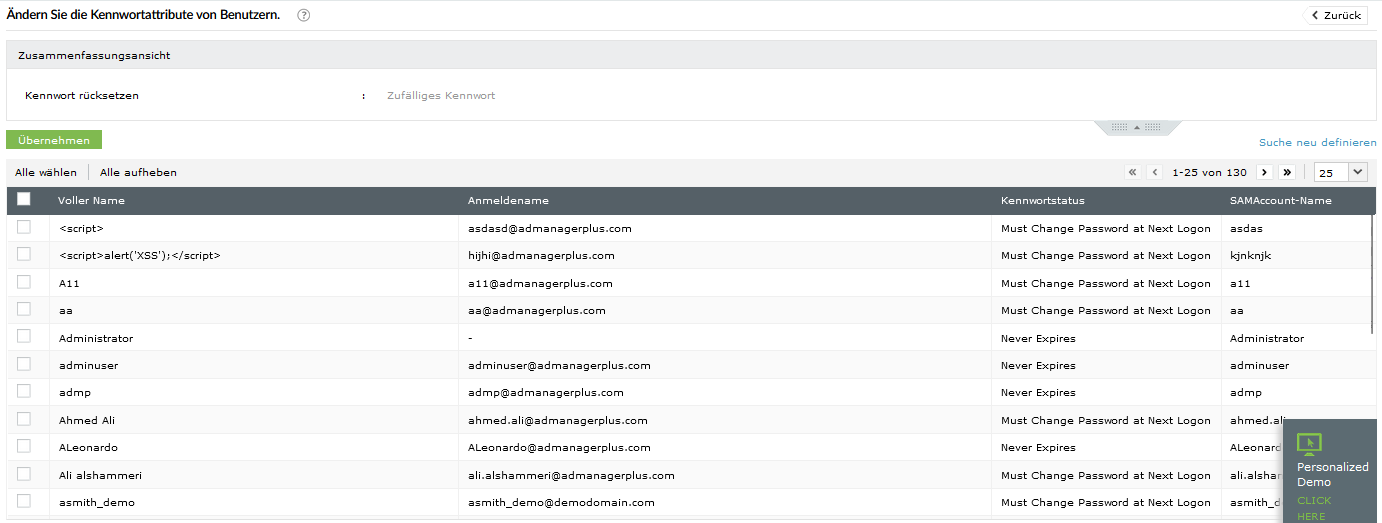Sort by Voller Name column header

pos(91,200)
